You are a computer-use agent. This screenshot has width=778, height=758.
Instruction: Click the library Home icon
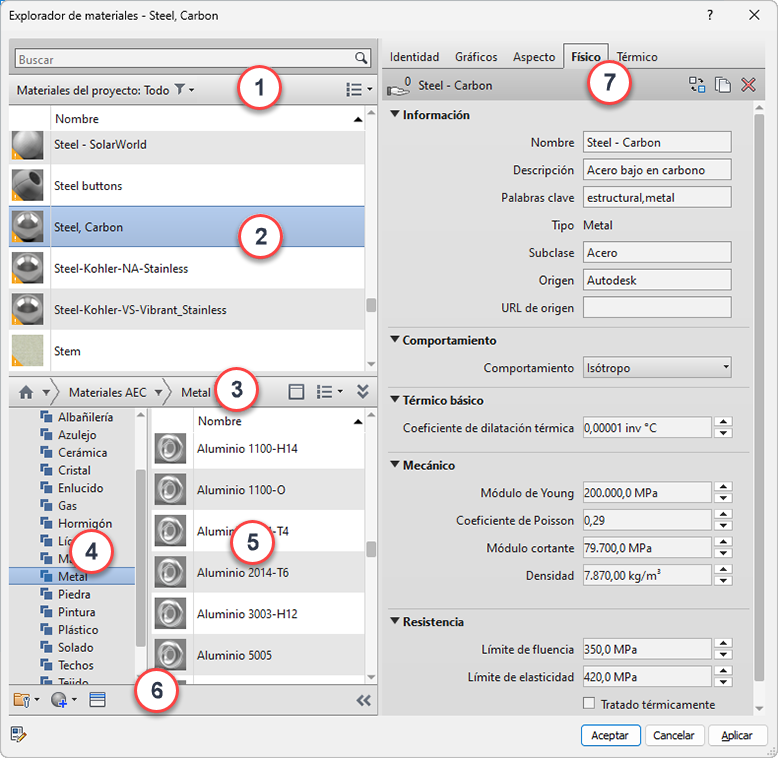(x=26, y=392)
